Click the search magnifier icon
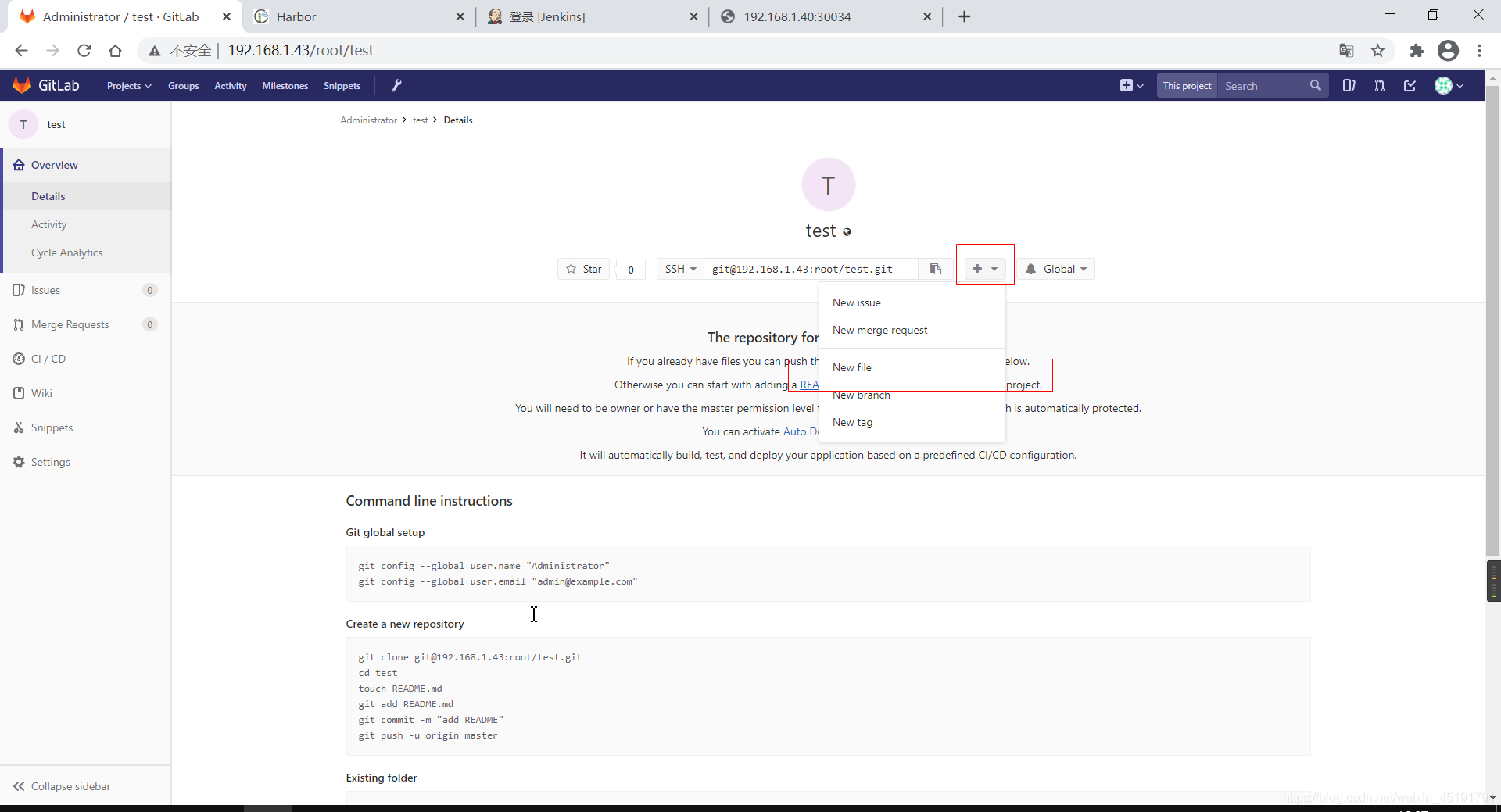This screenshot has height=812, width=1501. pos(1315,85)
